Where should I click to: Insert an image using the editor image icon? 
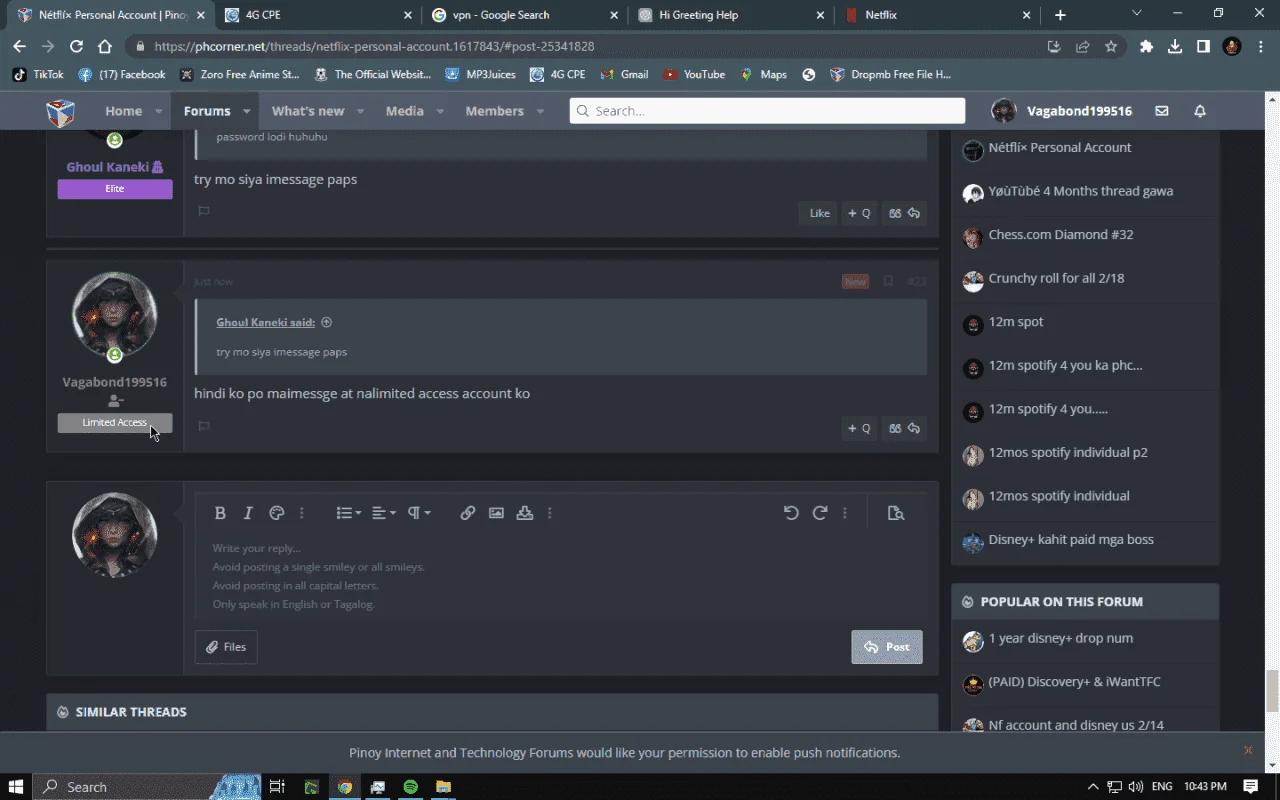[x=496, y=513]
